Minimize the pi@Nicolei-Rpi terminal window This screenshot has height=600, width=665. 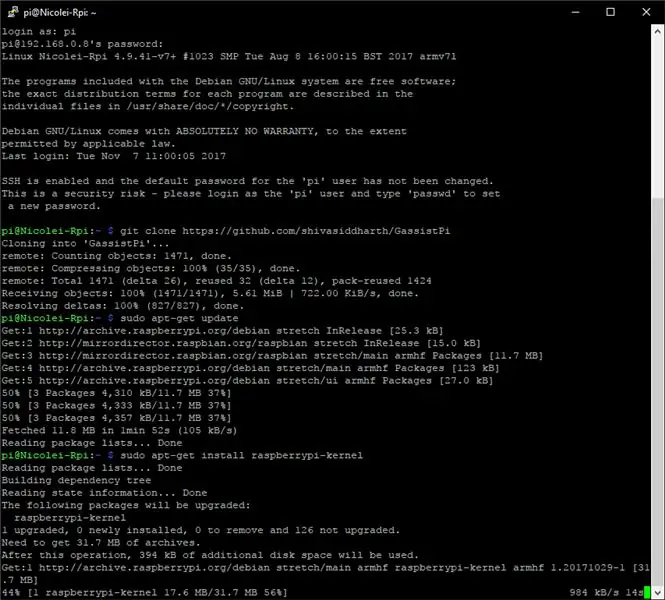tap(575, 12)
